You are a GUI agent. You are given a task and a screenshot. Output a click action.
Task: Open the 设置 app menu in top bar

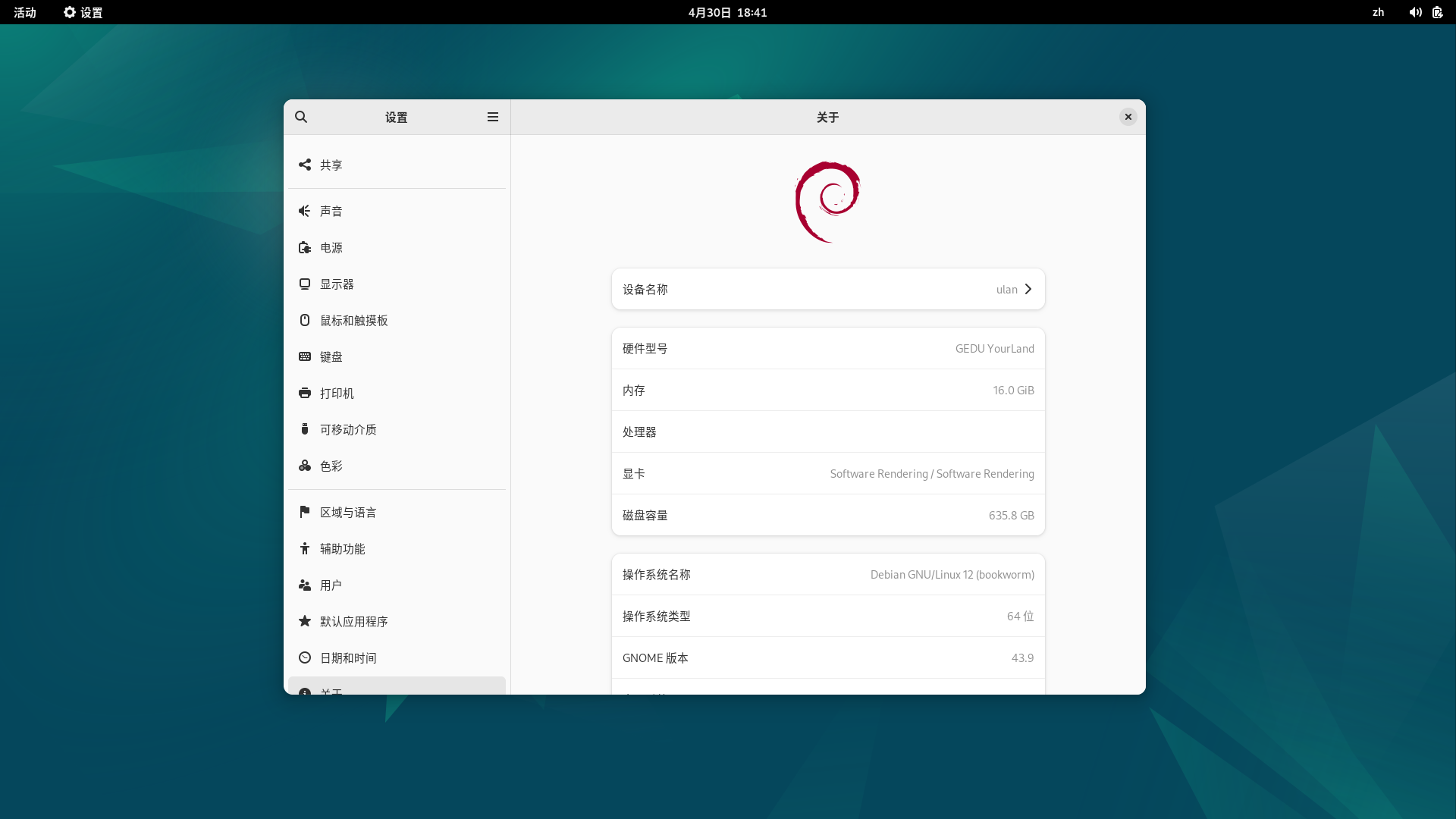tap(83, 12)
